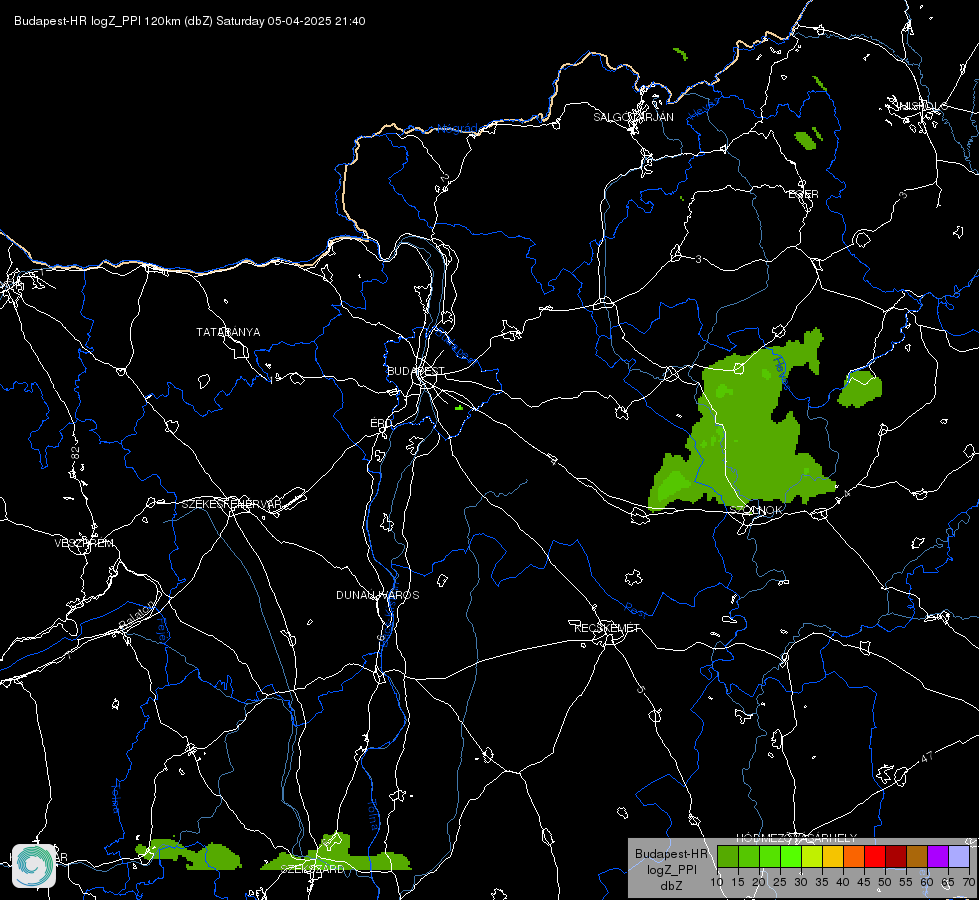Select the 55-60 dBZ brown legend swatch

coord(917,857)
